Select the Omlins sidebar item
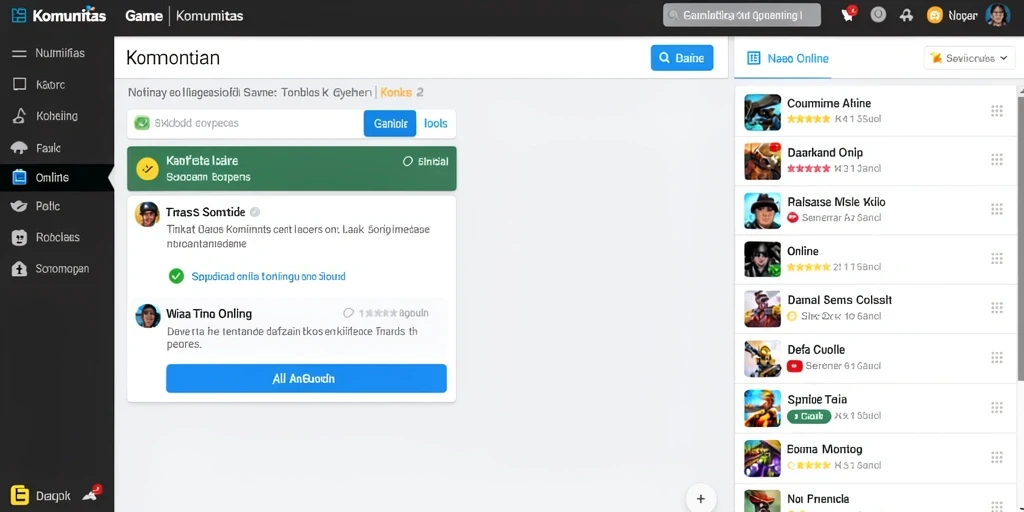This screenshot has width=1024, height=512. [x=57, y=178]
